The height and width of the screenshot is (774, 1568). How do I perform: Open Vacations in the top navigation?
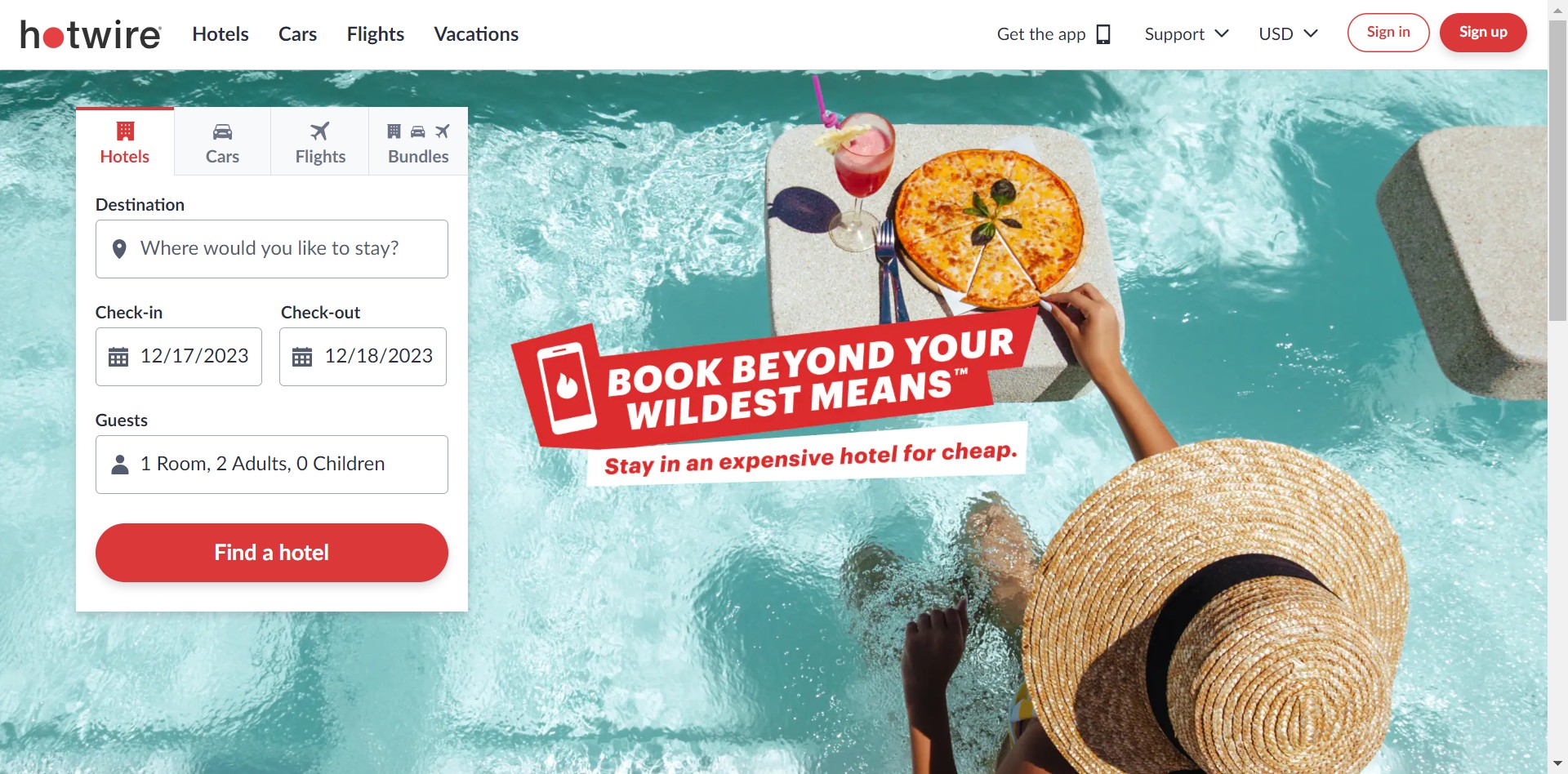tap(476, 34)
